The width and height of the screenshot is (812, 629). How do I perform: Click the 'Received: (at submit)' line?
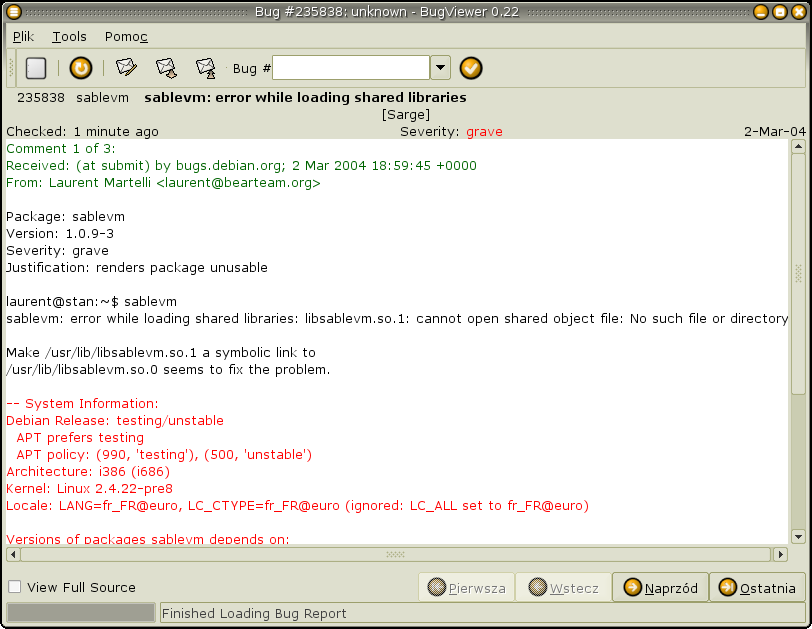(x=241, y=166)
